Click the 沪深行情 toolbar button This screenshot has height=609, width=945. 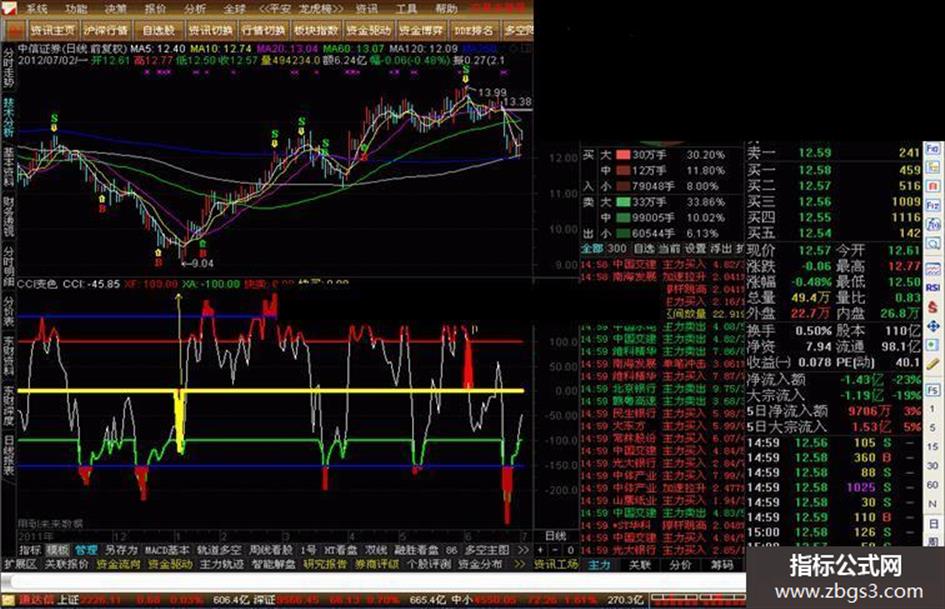(106, 30)
